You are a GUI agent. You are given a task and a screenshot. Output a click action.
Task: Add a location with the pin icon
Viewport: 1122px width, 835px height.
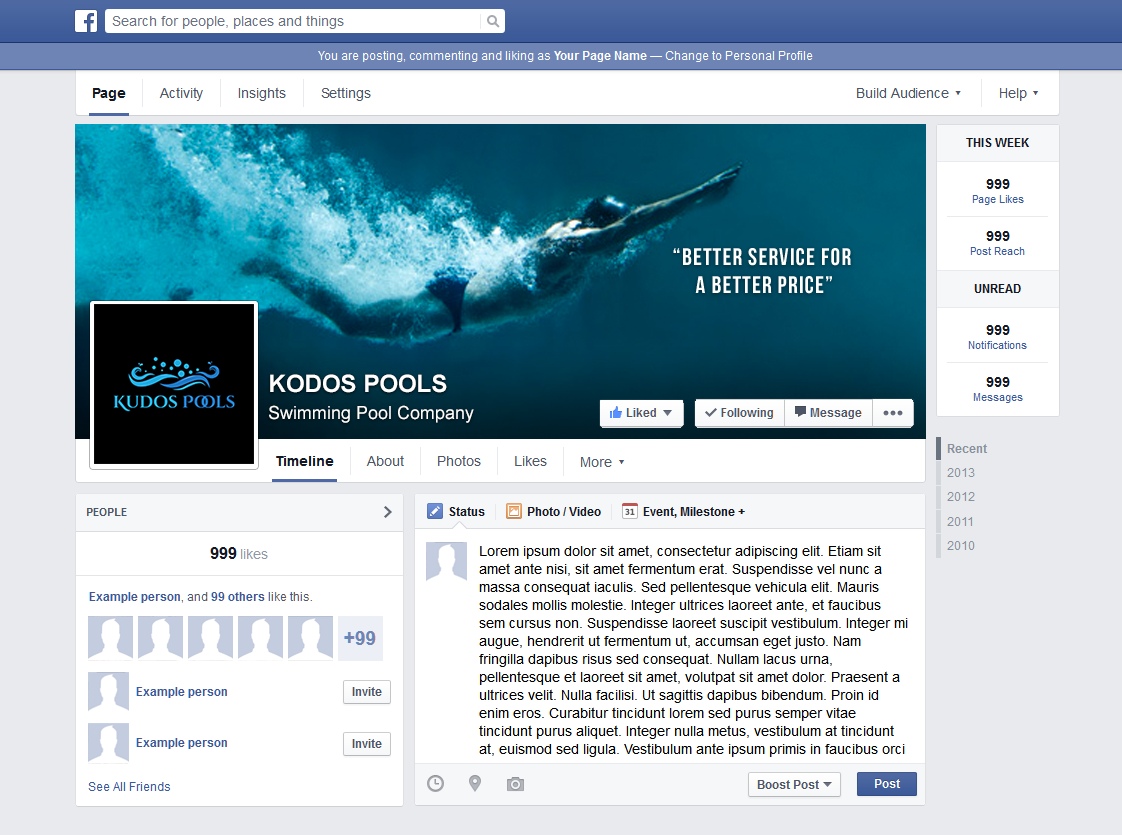(x=475, y=784)
